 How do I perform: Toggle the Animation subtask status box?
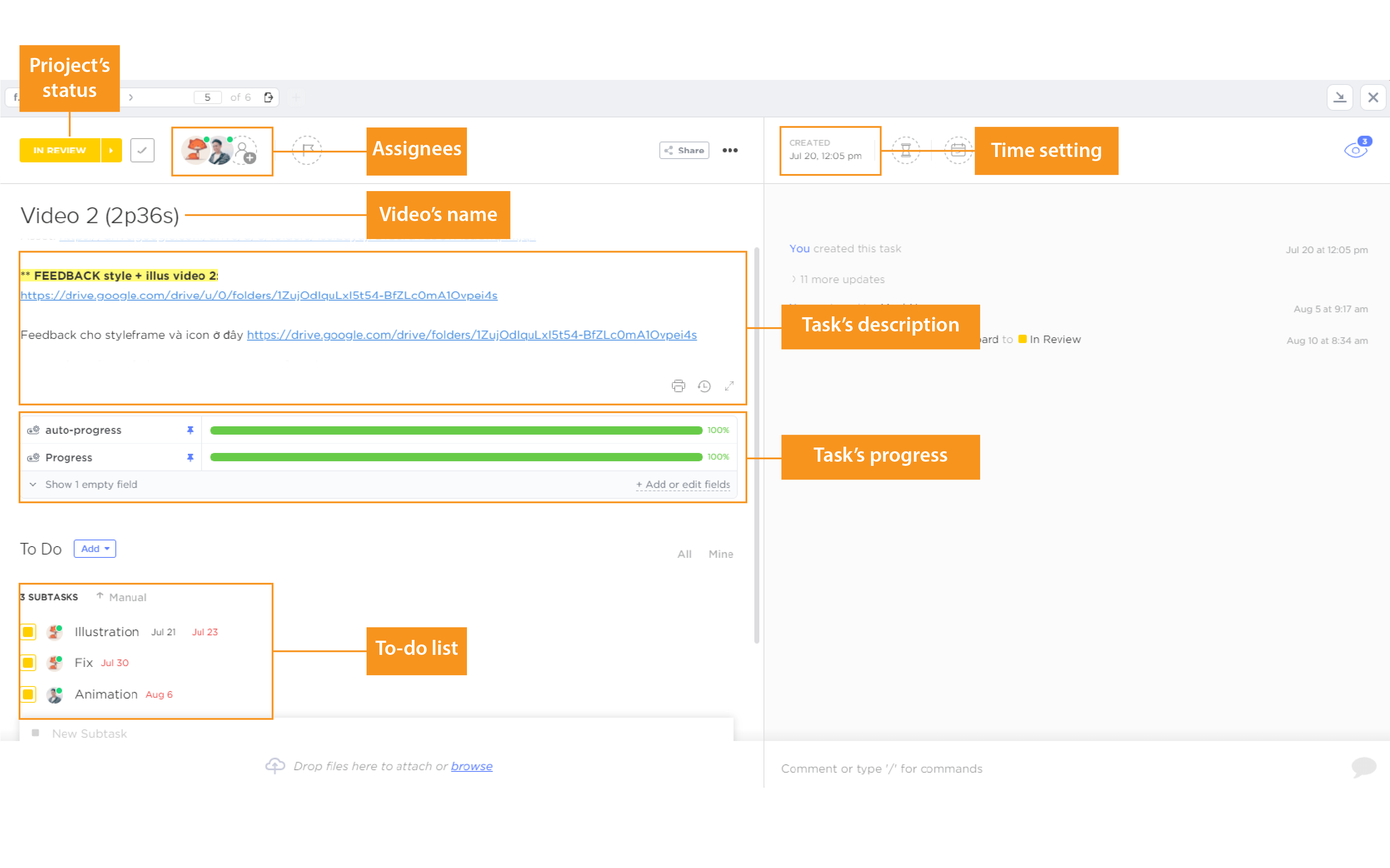click(x=28, y=695)
